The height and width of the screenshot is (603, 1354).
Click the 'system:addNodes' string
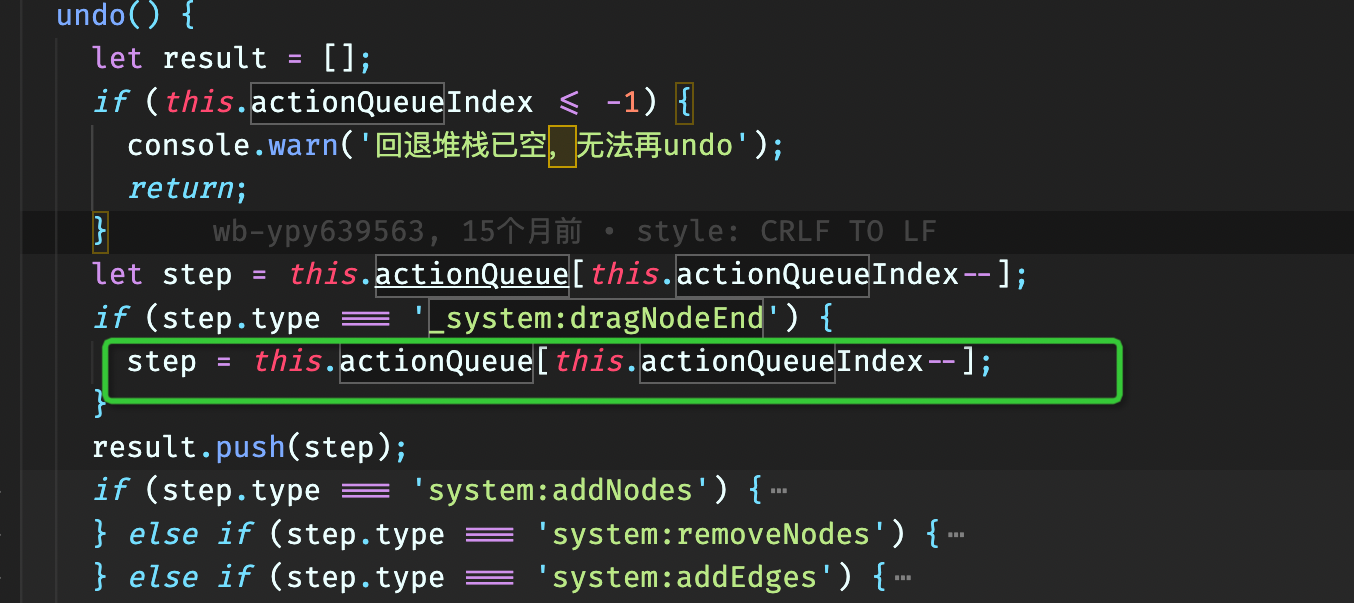click(560, 491)
